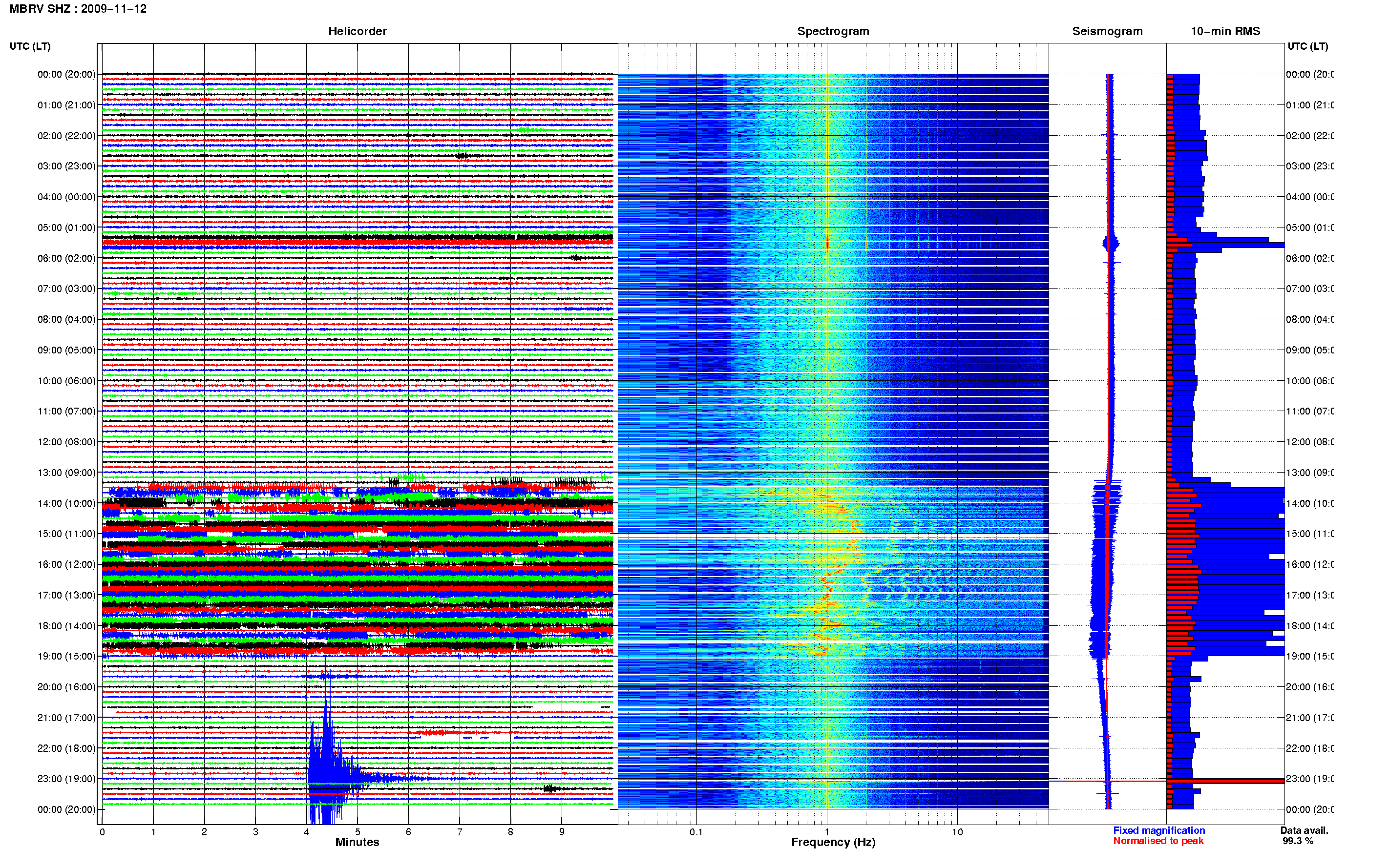Image resolution: width=1389 pixels, height=868 pixels.
Task: Click Minutes axis tick label "5"
Action: (358, 832)
